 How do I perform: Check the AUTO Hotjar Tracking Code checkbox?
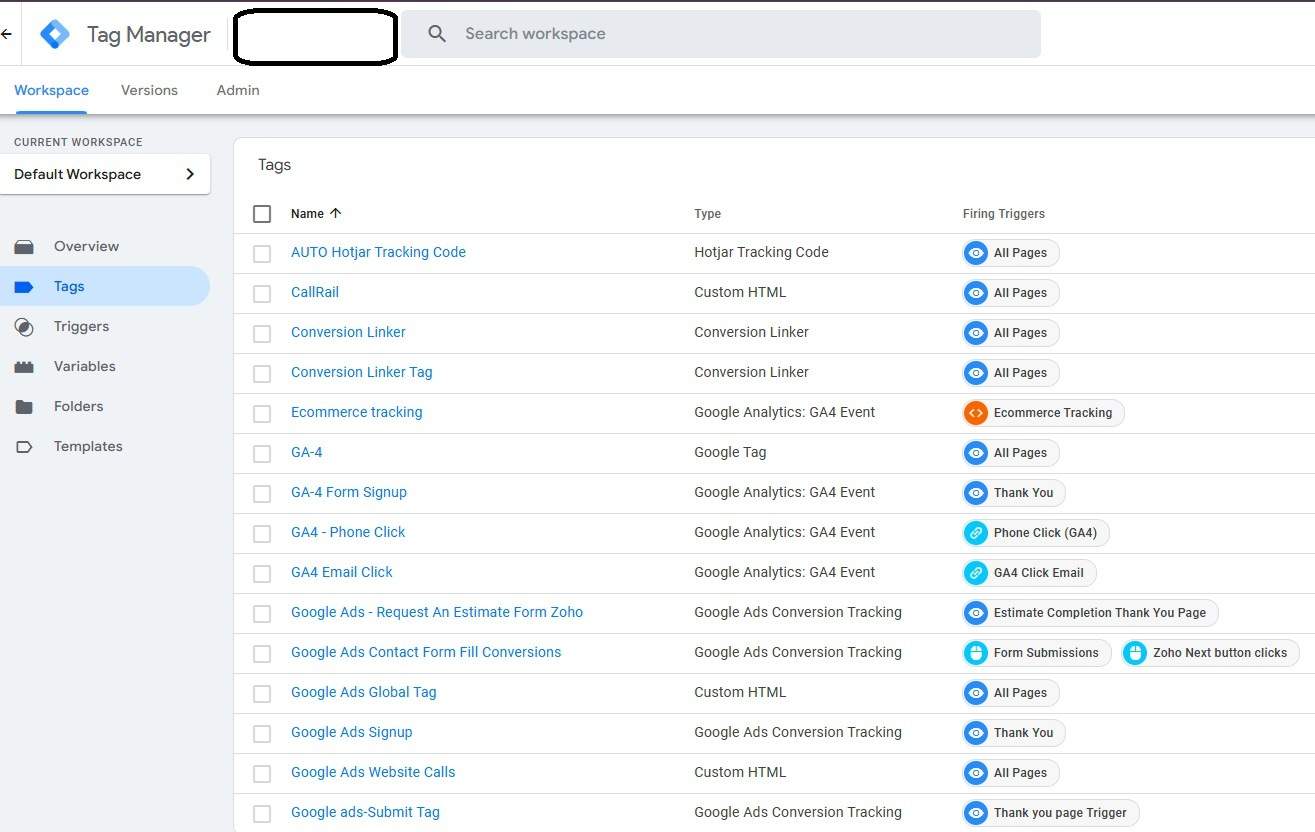click(262, 254)
